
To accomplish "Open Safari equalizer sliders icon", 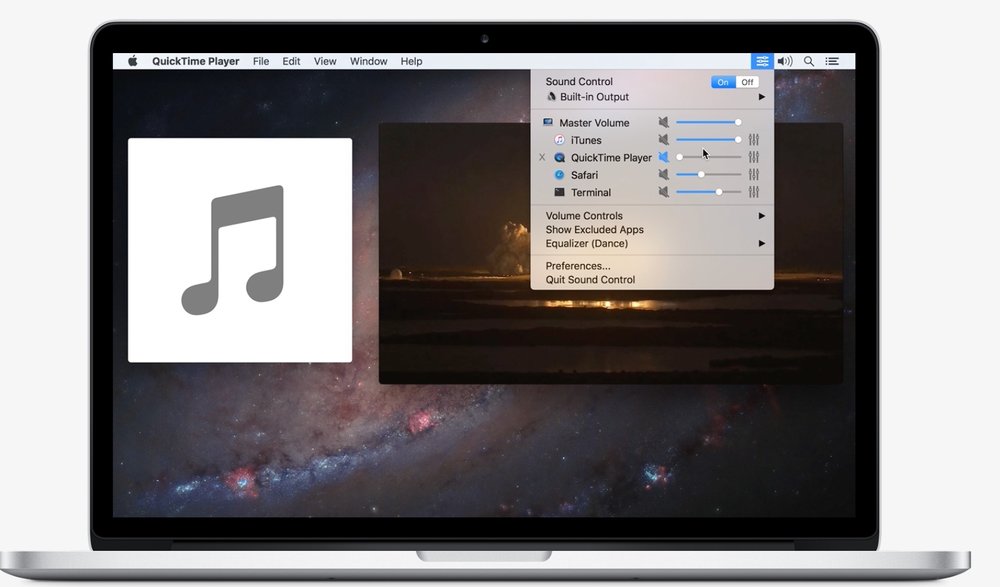I will (x=754, y=174).
